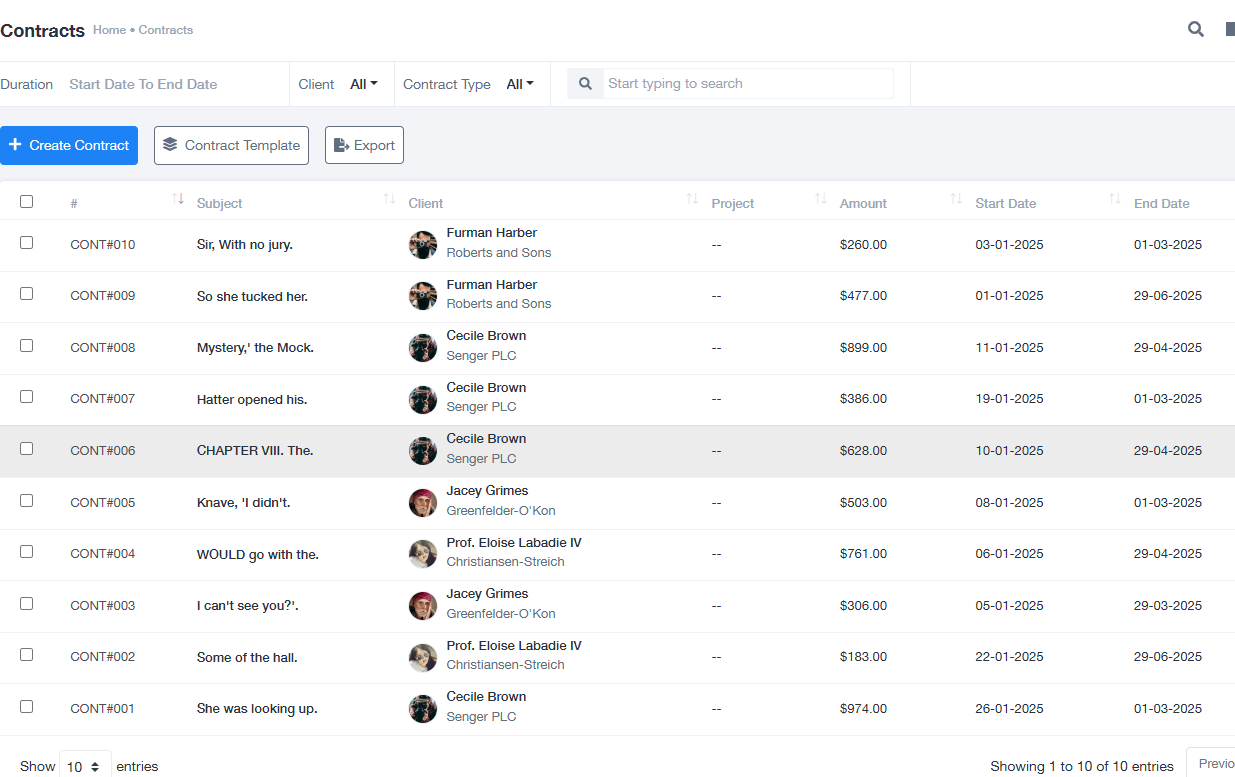The image size is (1235, 777).
Task: Click the search magnifier icon in top header
Action: click(x=1195, y=29)
